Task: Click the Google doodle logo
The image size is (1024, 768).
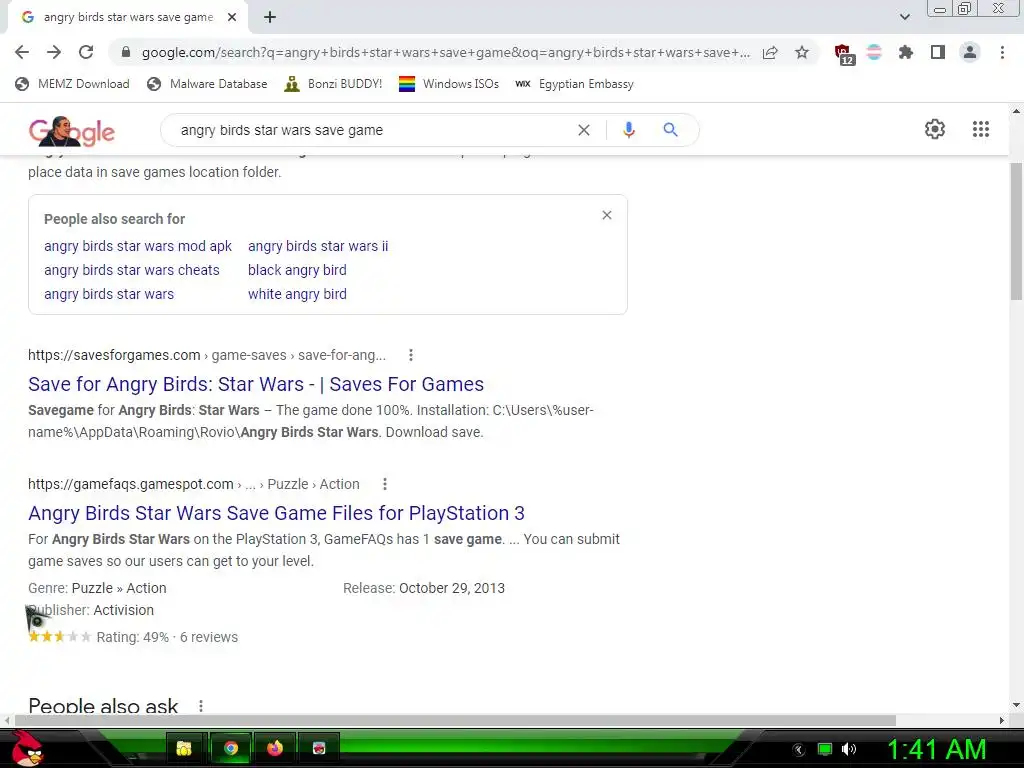Action: 71,131
